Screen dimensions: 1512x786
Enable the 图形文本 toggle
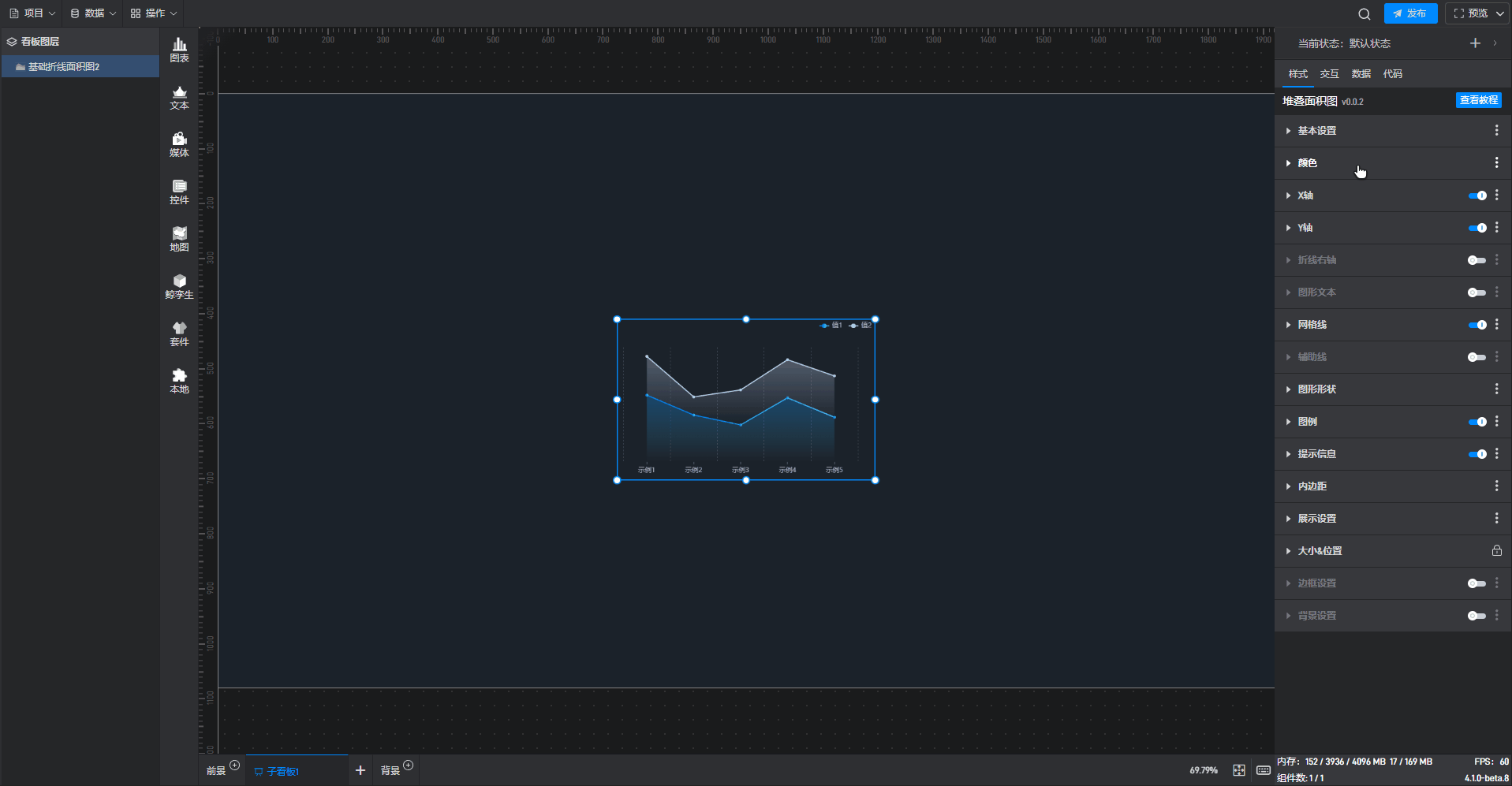[x=1477, y=292]
